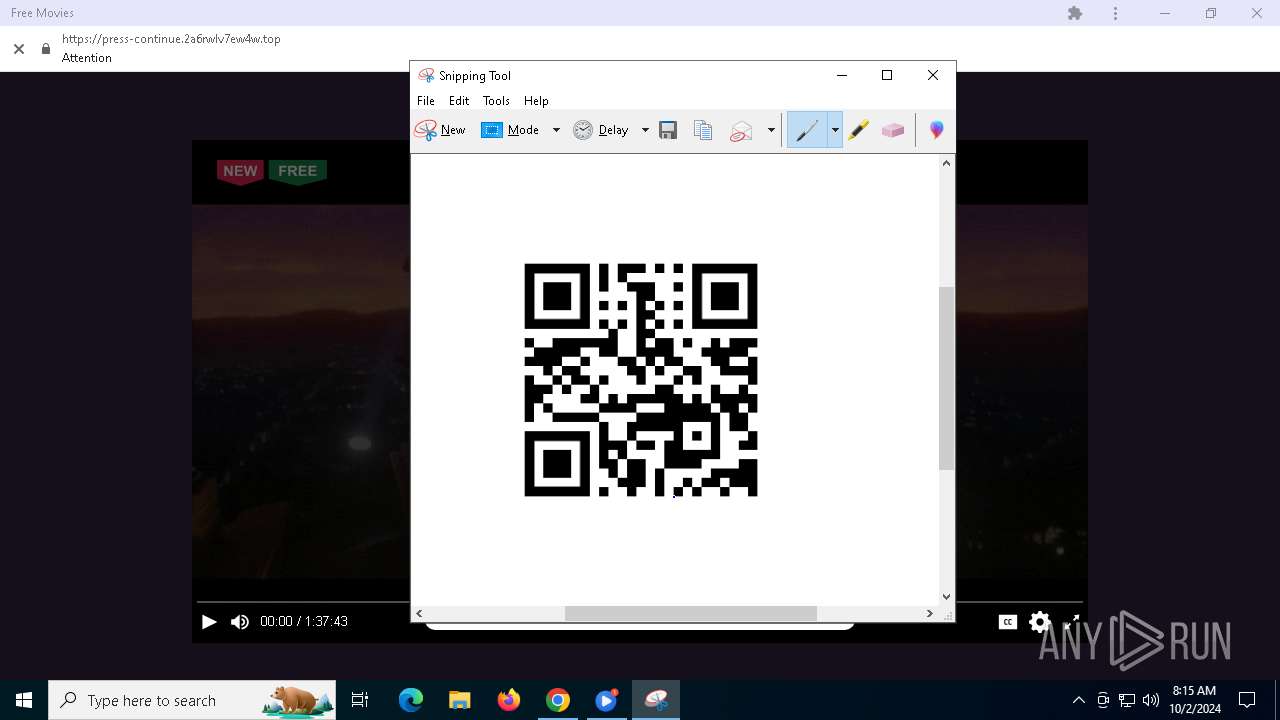Click the captured QR code image

coord(641,380)
